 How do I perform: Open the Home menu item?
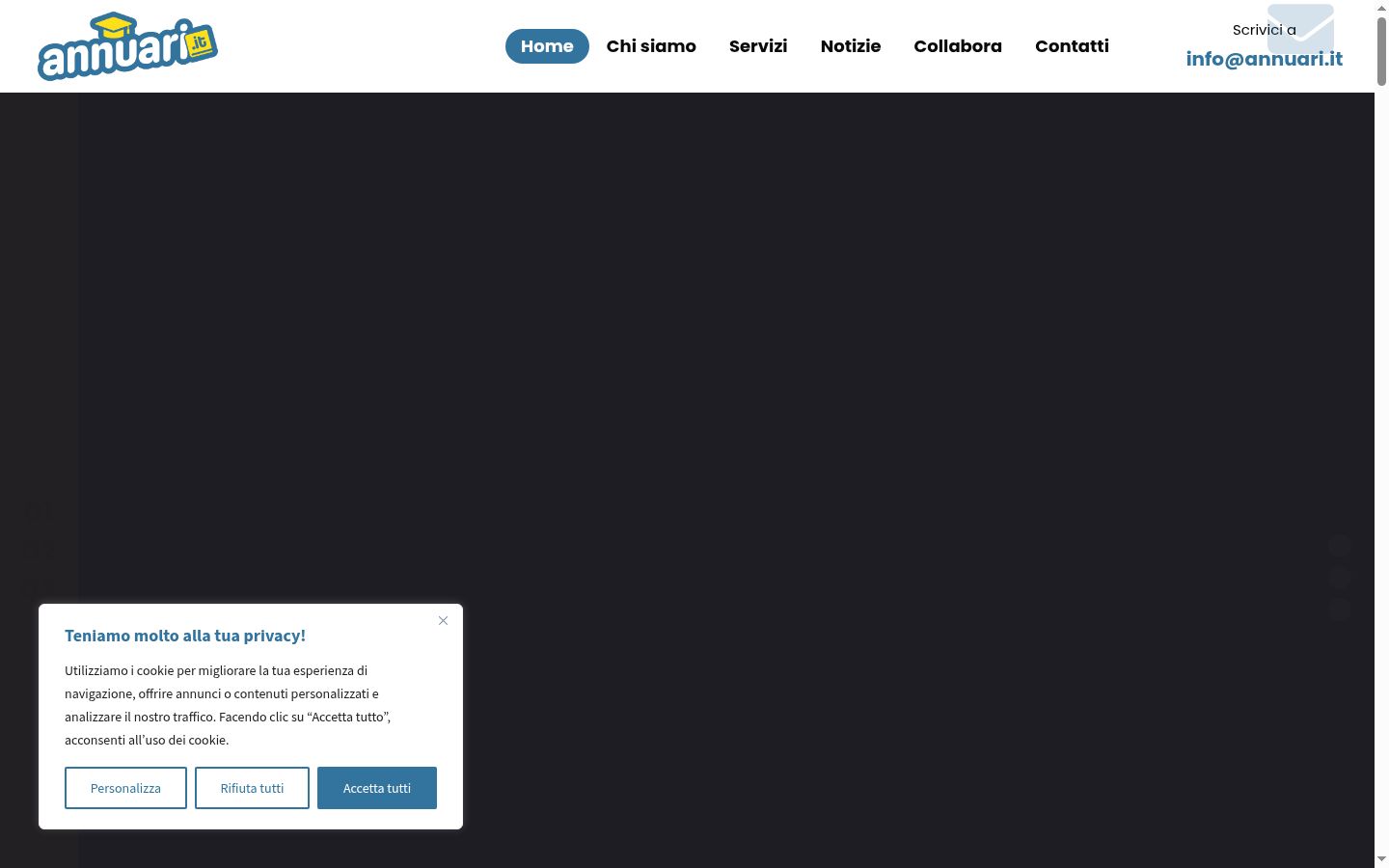[x=547, y=46]
